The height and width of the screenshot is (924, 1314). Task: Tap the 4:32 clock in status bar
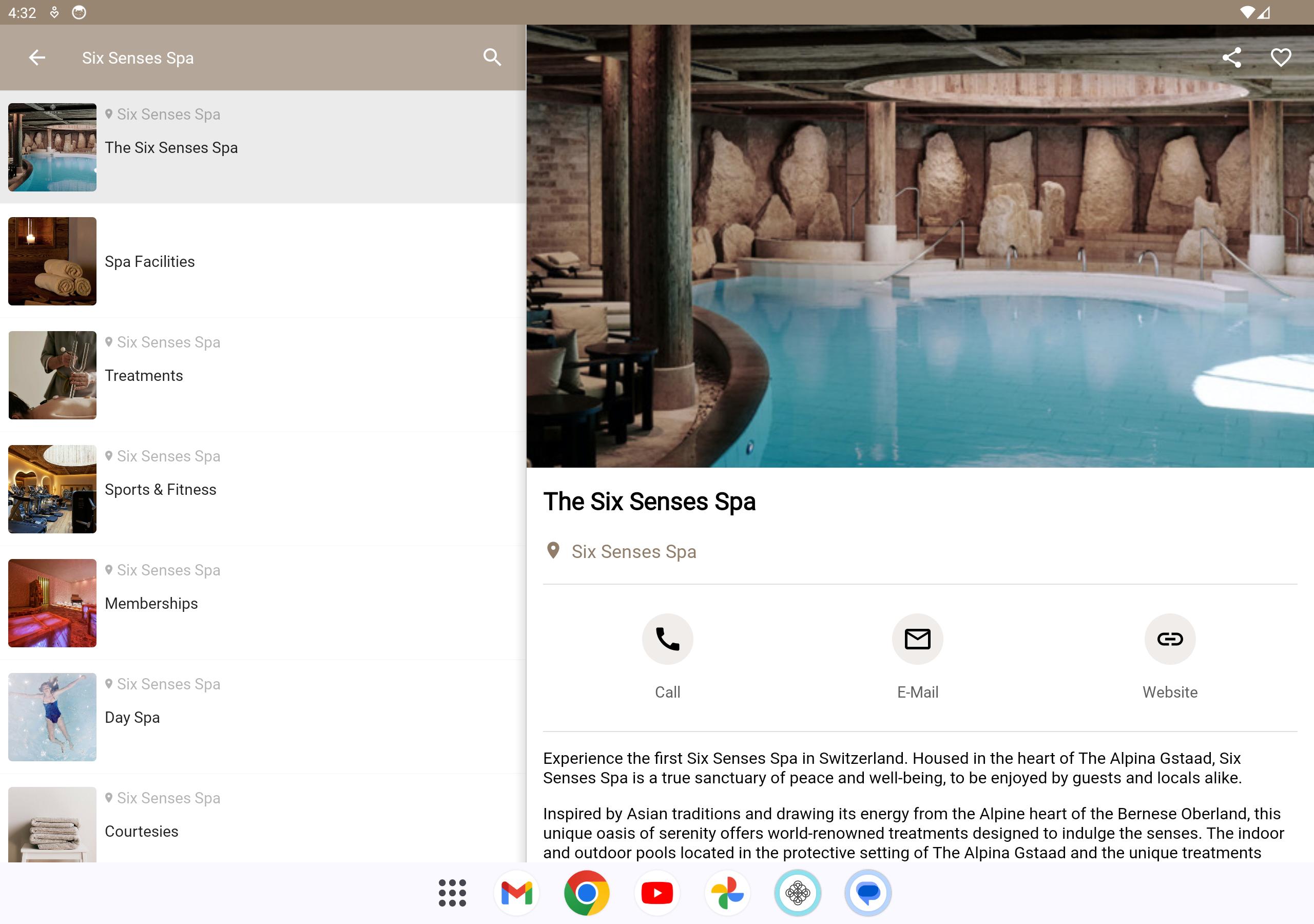click(22, 13)
